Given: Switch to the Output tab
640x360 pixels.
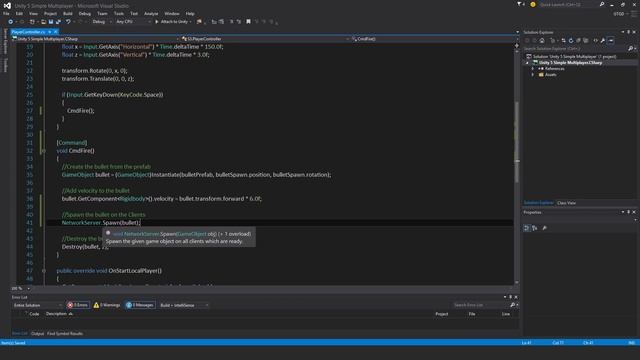Looking at the screenshot, I should 37,333.
